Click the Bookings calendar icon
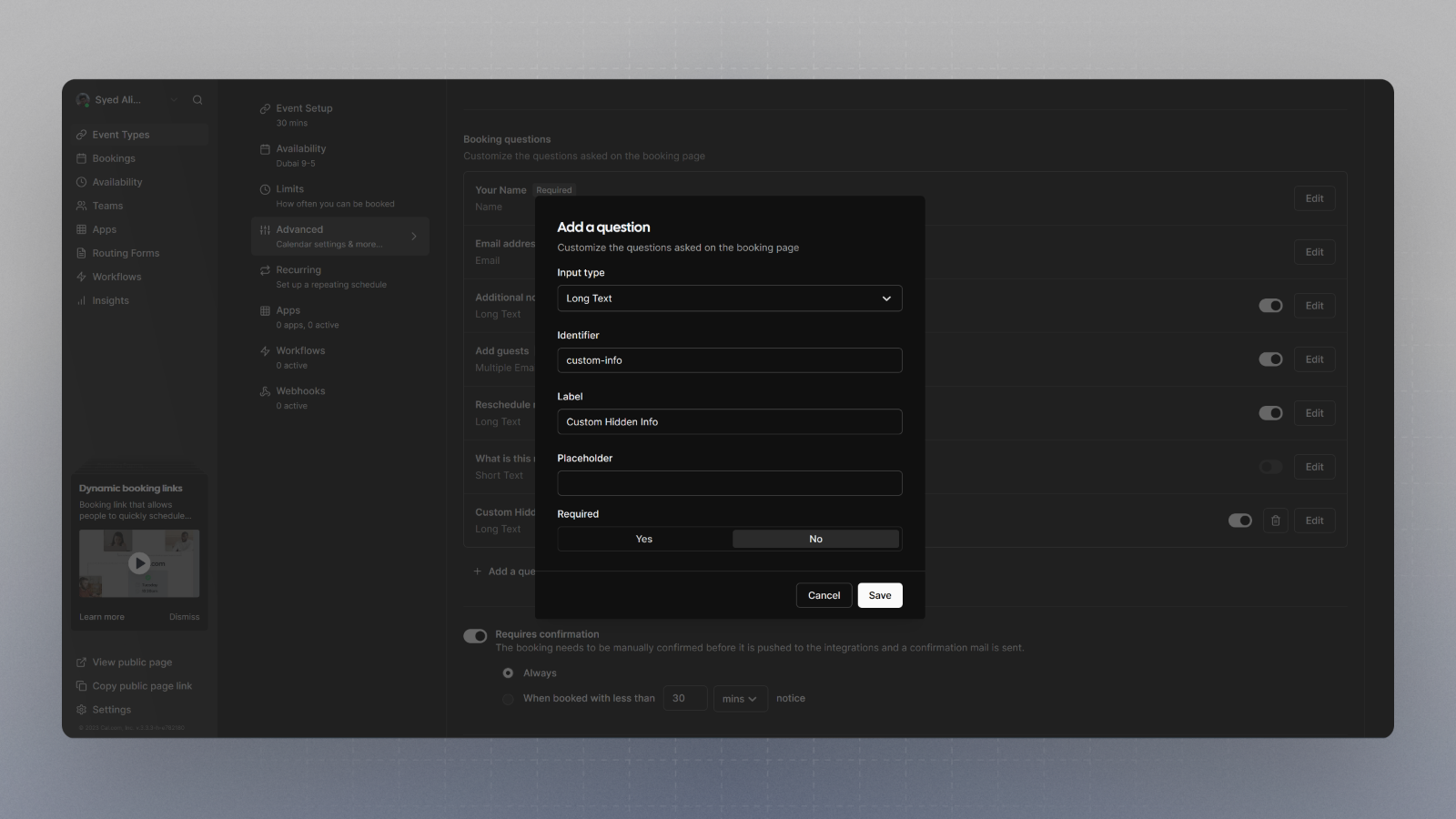1456x819 pixels. click(x=81, y=158)
